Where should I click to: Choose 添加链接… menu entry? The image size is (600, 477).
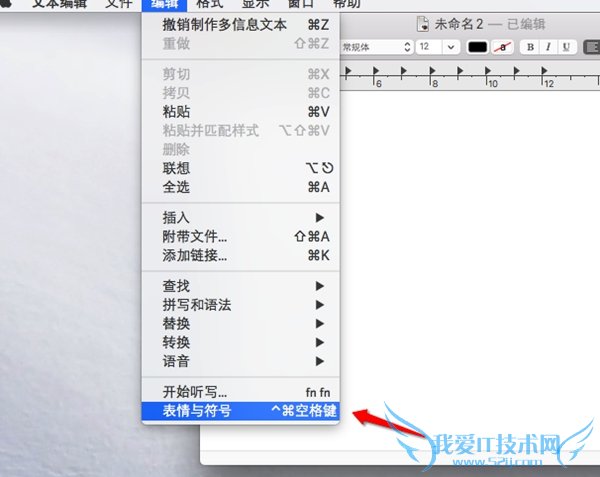click(x=241, y=255)
